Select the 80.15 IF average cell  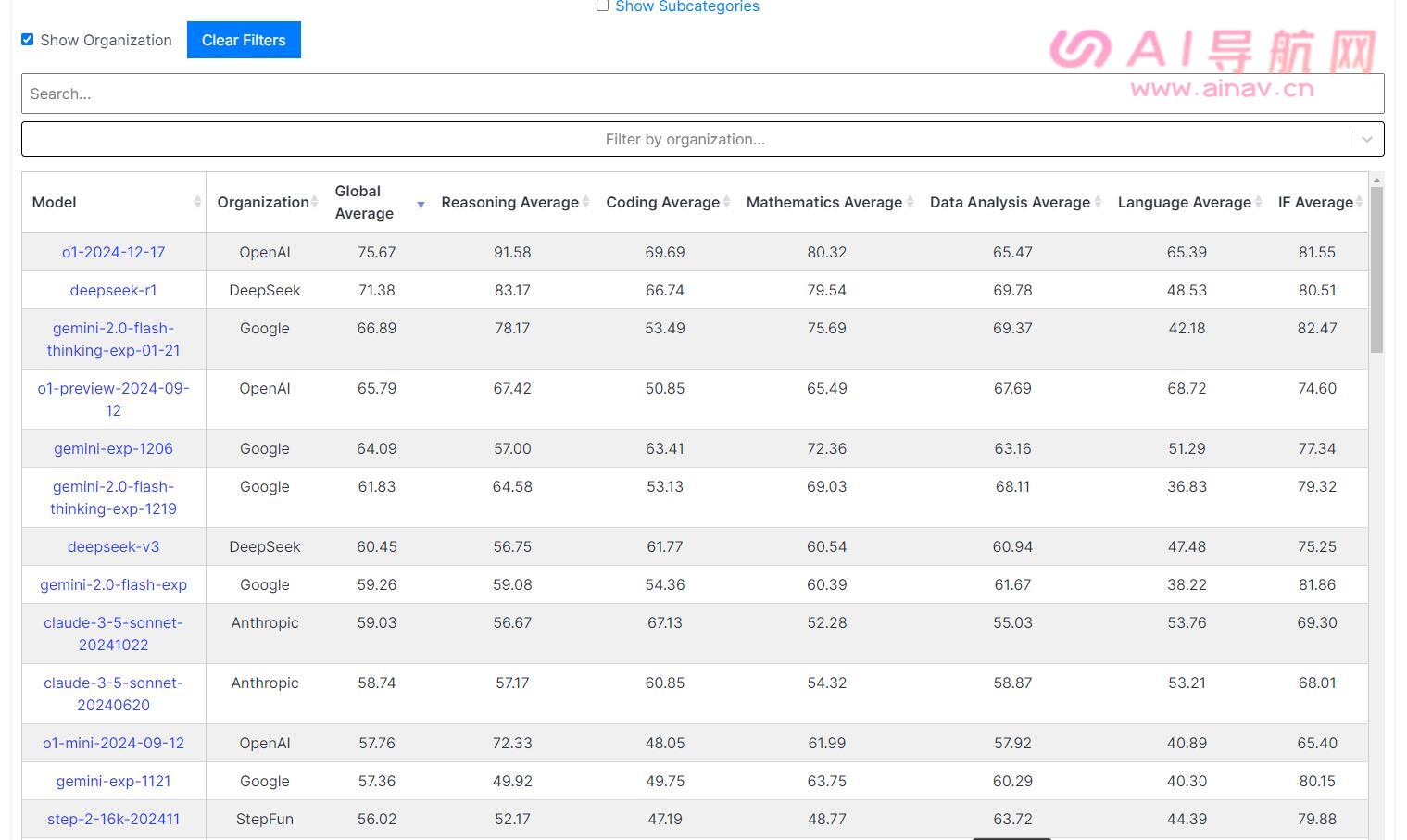click(1317, 781)
